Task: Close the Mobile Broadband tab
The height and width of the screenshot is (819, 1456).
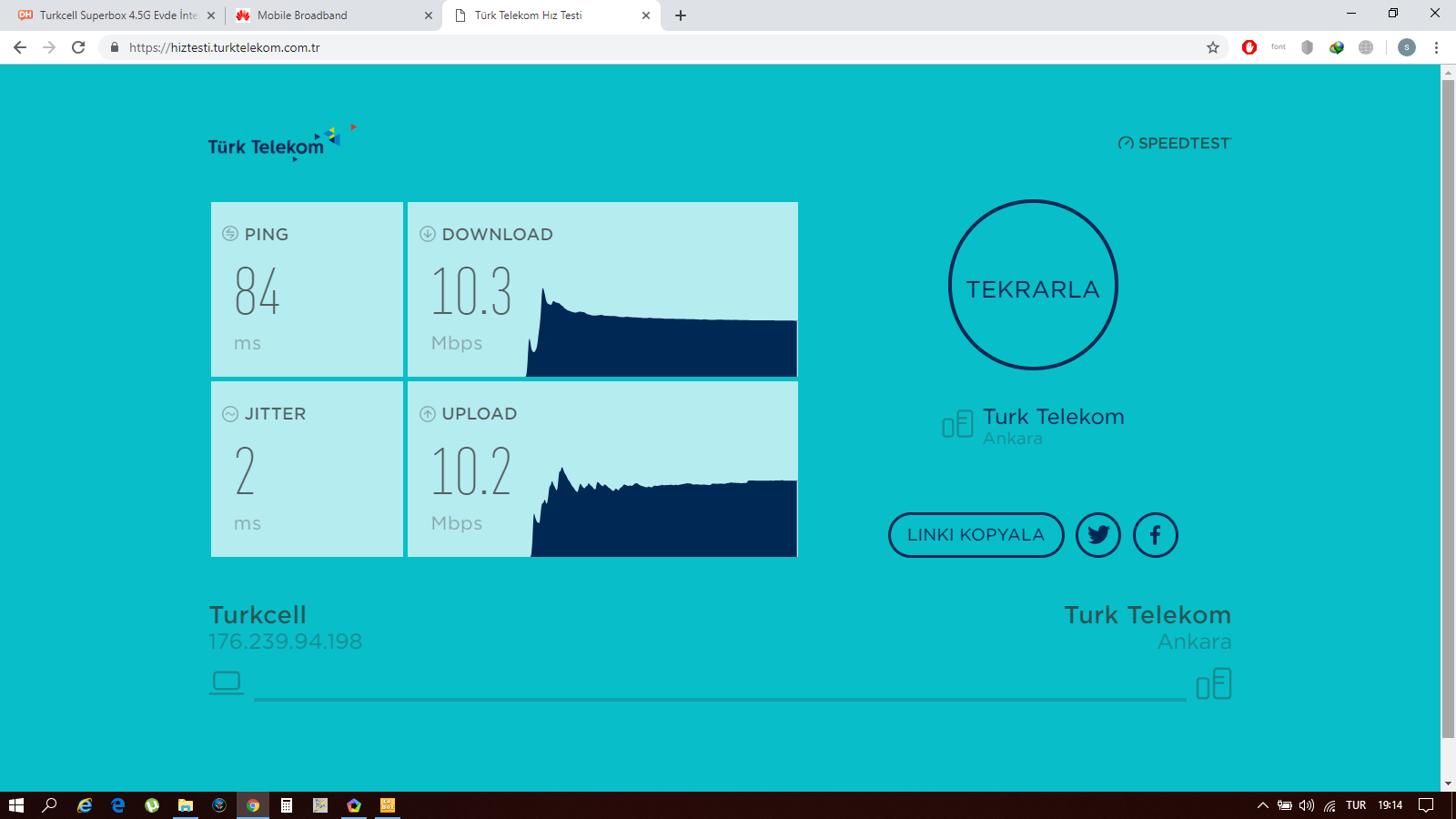Action: pos(429,15)
